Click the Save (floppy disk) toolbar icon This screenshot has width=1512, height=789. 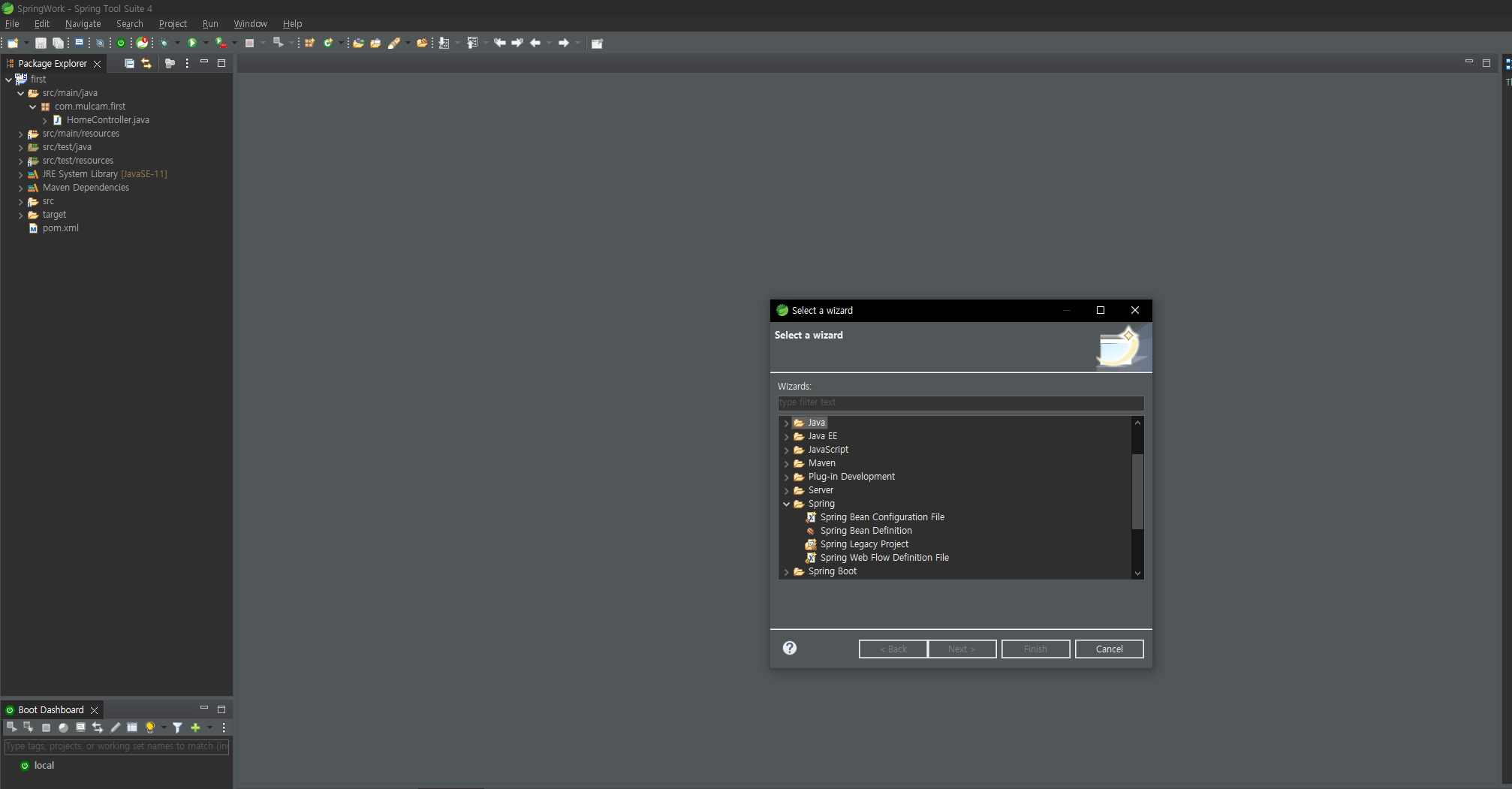click(41, 43)
